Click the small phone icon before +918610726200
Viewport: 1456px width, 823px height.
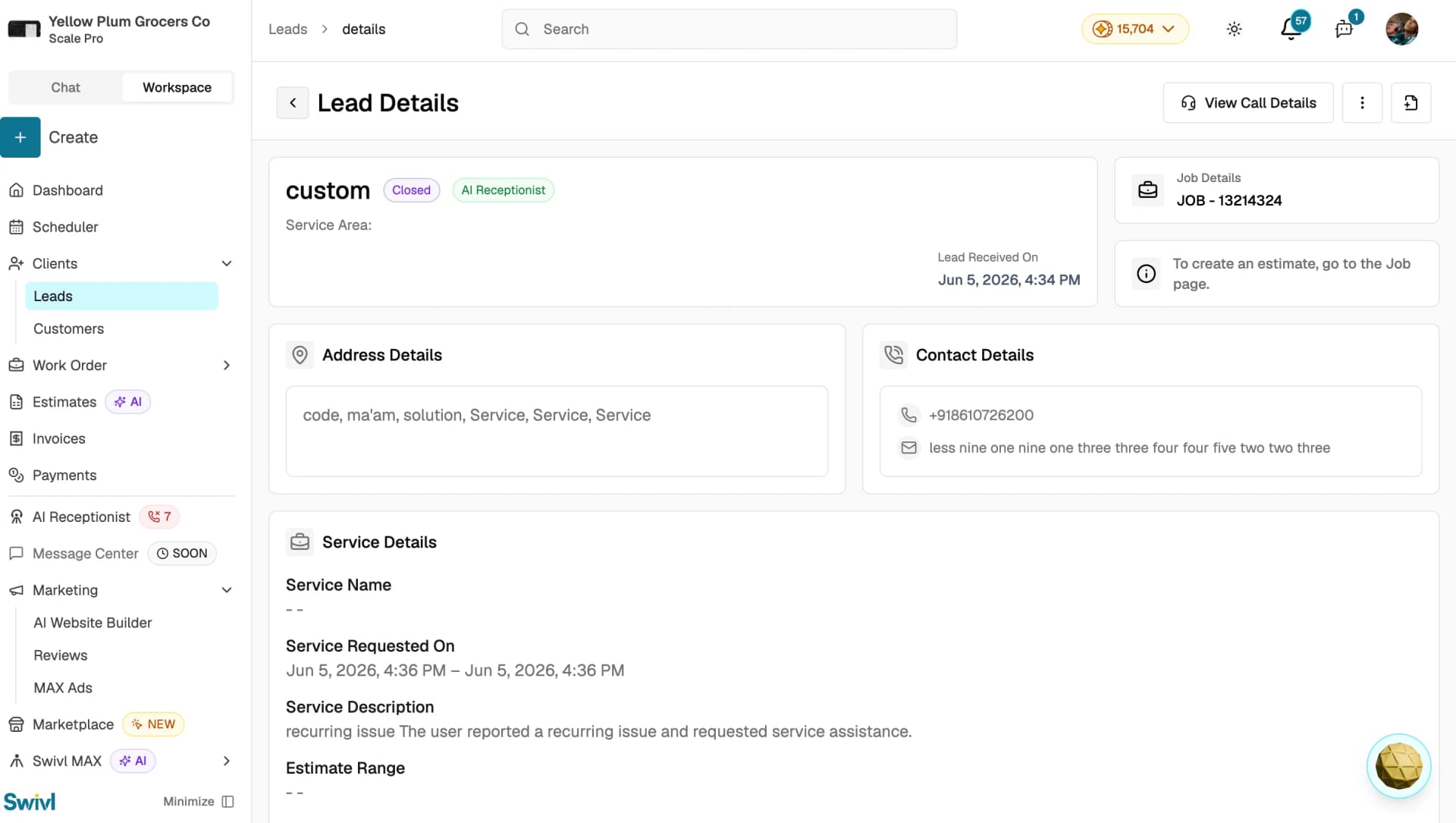click(908, 415)
